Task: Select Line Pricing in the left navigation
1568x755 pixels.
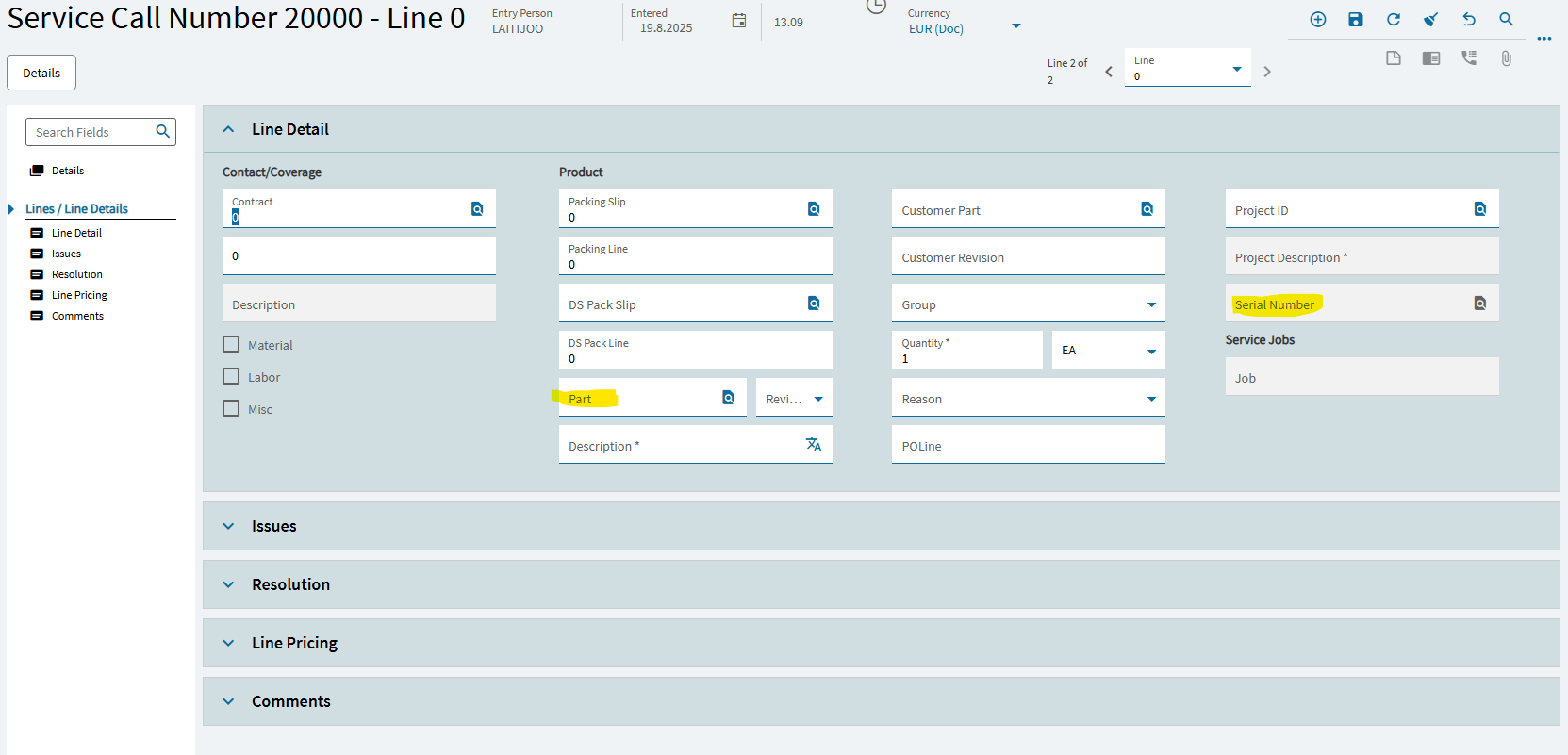Action: (x=79, y=295)
